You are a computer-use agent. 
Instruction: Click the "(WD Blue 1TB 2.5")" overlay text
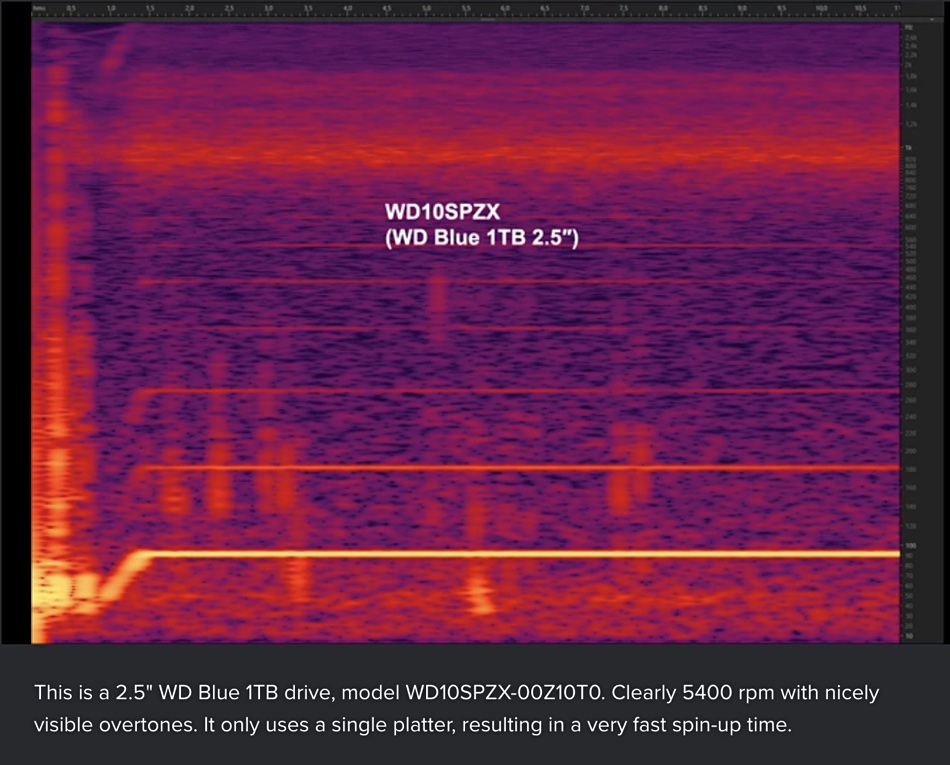click(482, 237)
